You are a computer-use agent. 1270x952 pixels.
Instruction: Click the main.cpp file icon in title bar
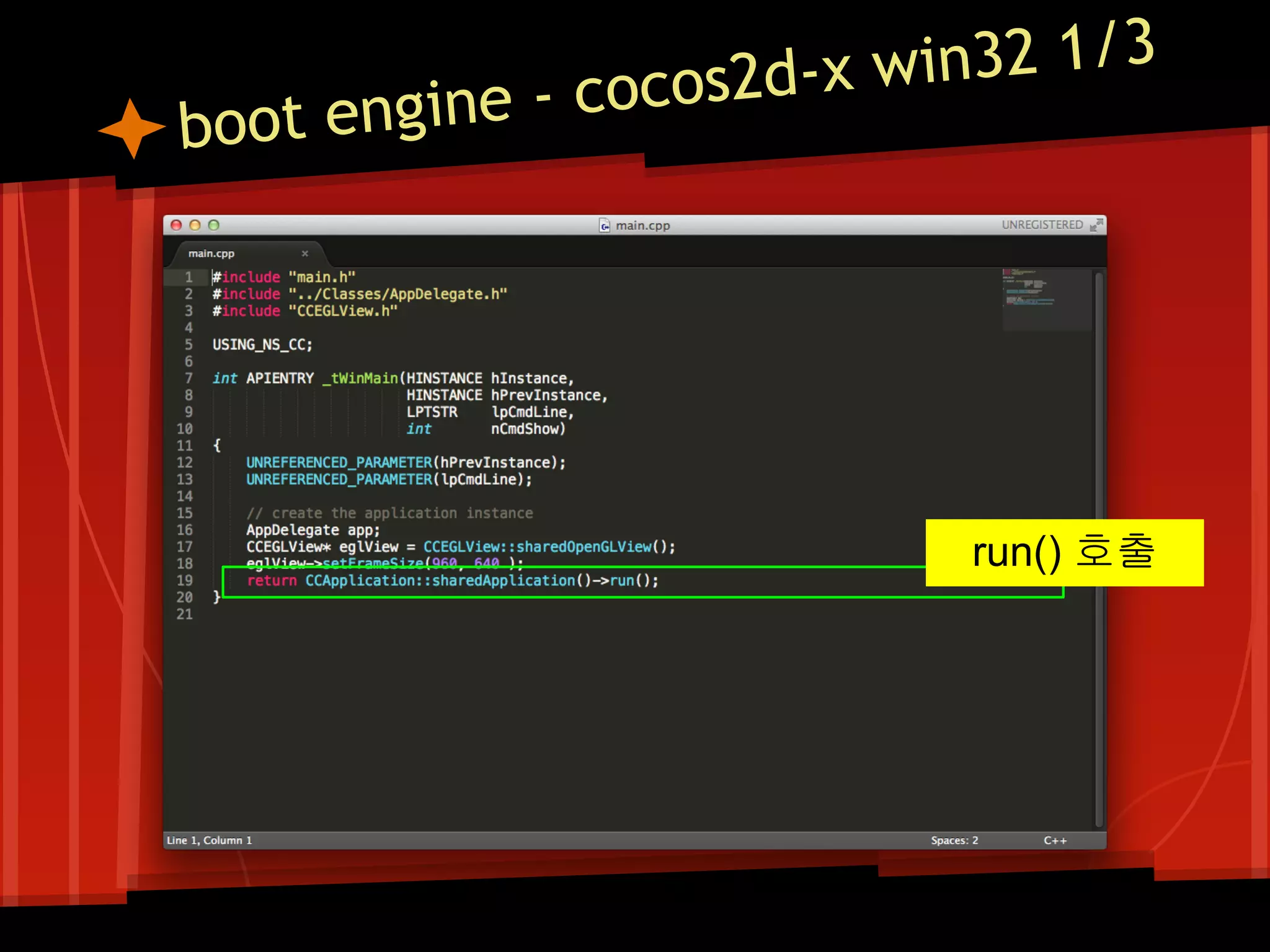(x=605, y=225)
